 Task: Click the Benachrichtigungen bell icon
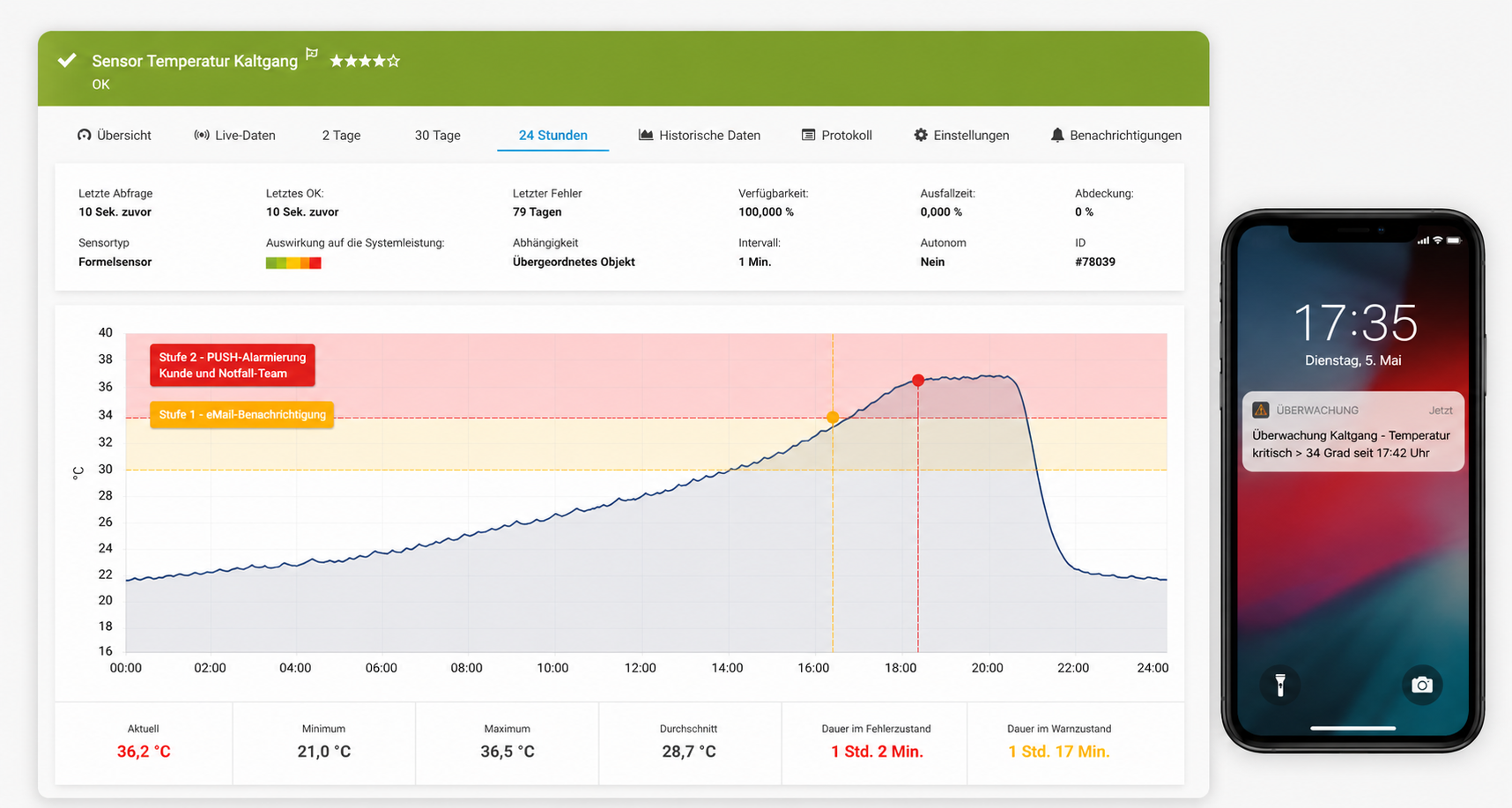1057,135
